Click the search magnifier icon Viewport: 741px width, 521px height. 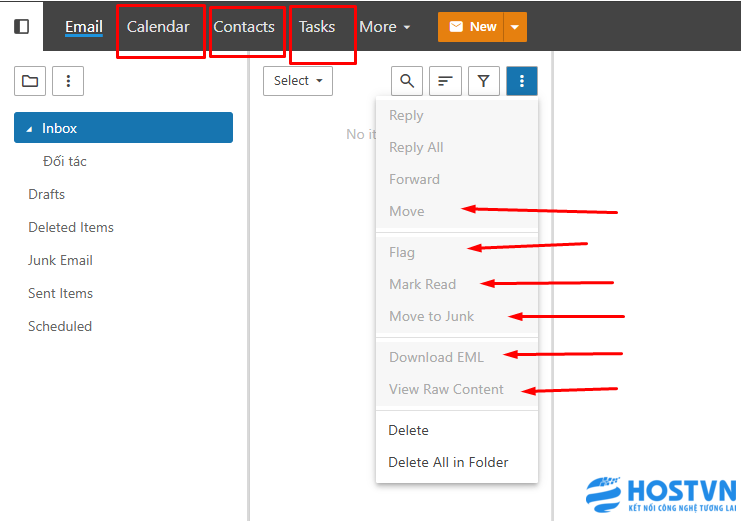click(x=407, y=81)
